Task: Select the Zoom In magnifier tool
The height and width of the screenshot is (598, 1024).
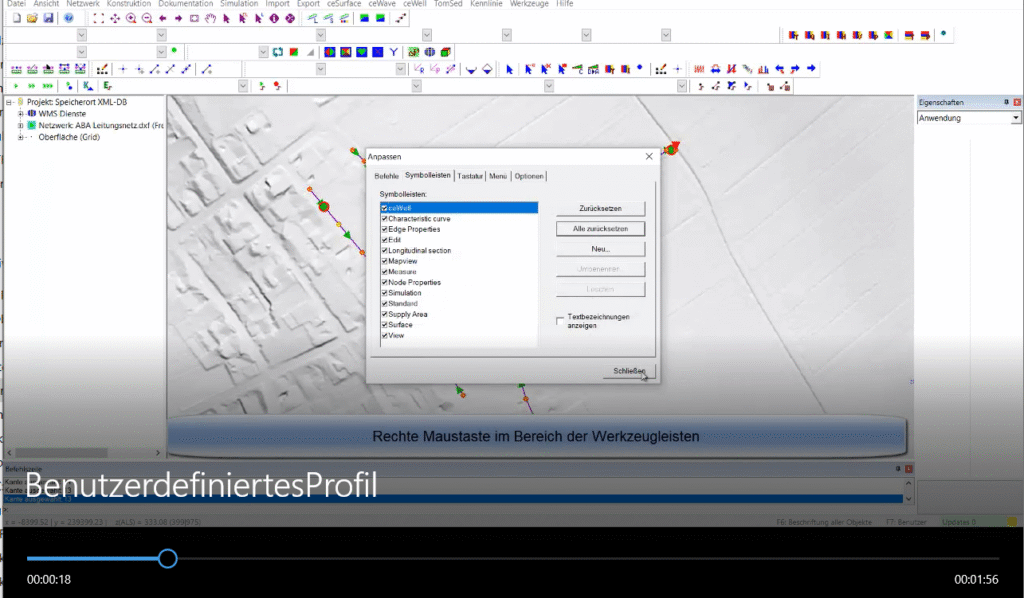Action: tap(131, 17)
